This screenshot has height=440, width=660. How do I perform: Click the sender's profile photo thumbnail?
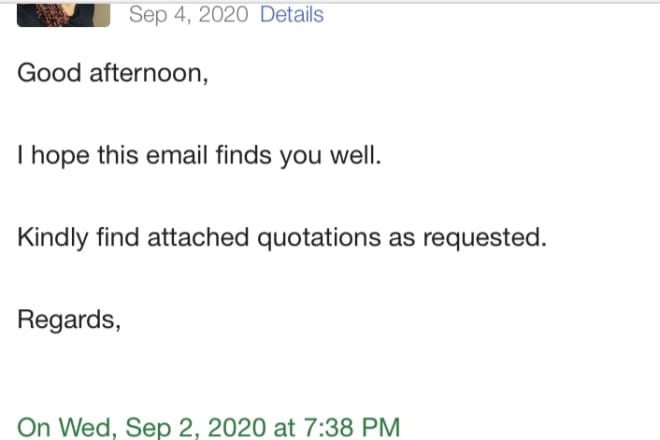[x=64, y=15]
